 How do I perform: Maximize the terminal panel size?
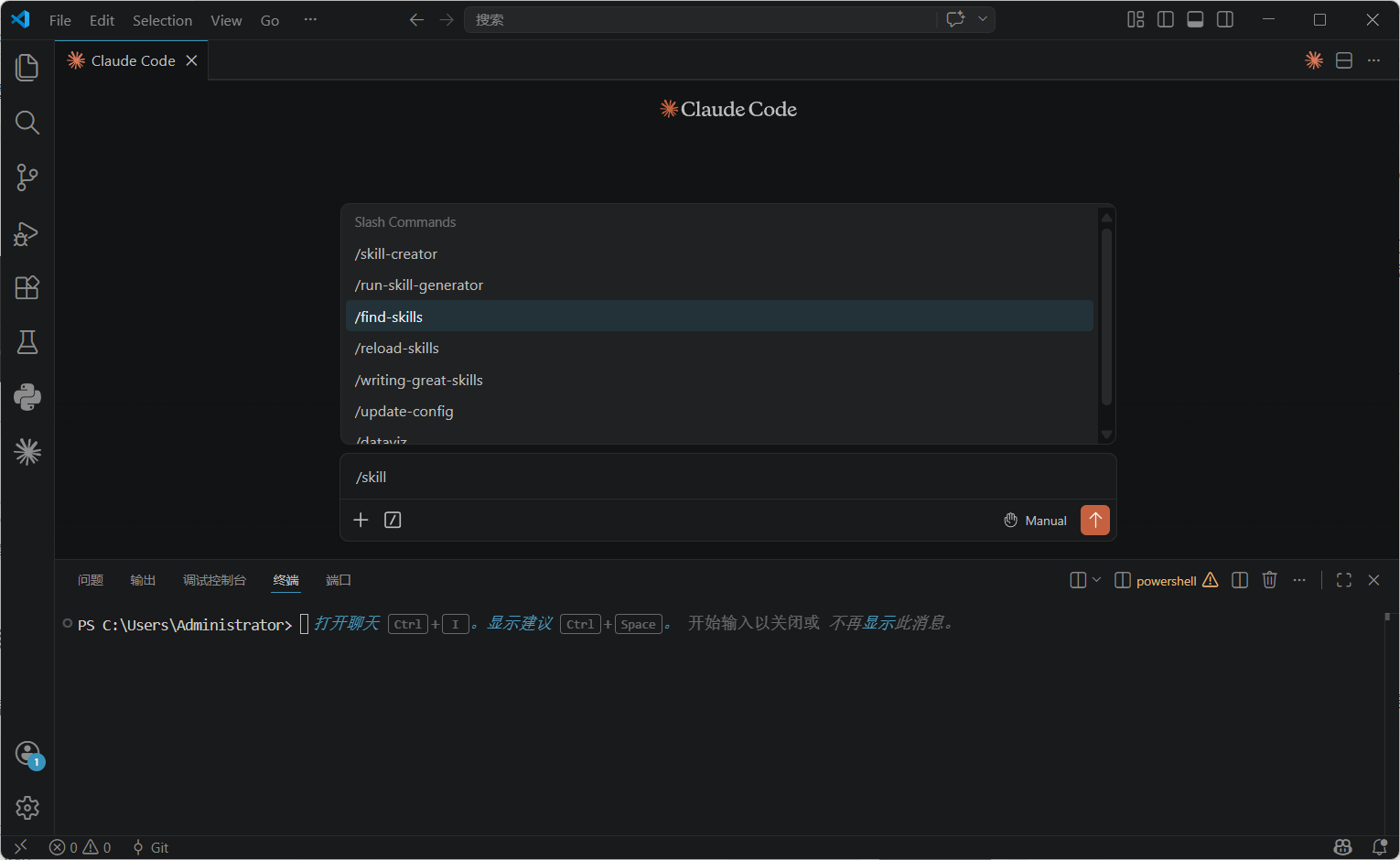[1344, 580]
